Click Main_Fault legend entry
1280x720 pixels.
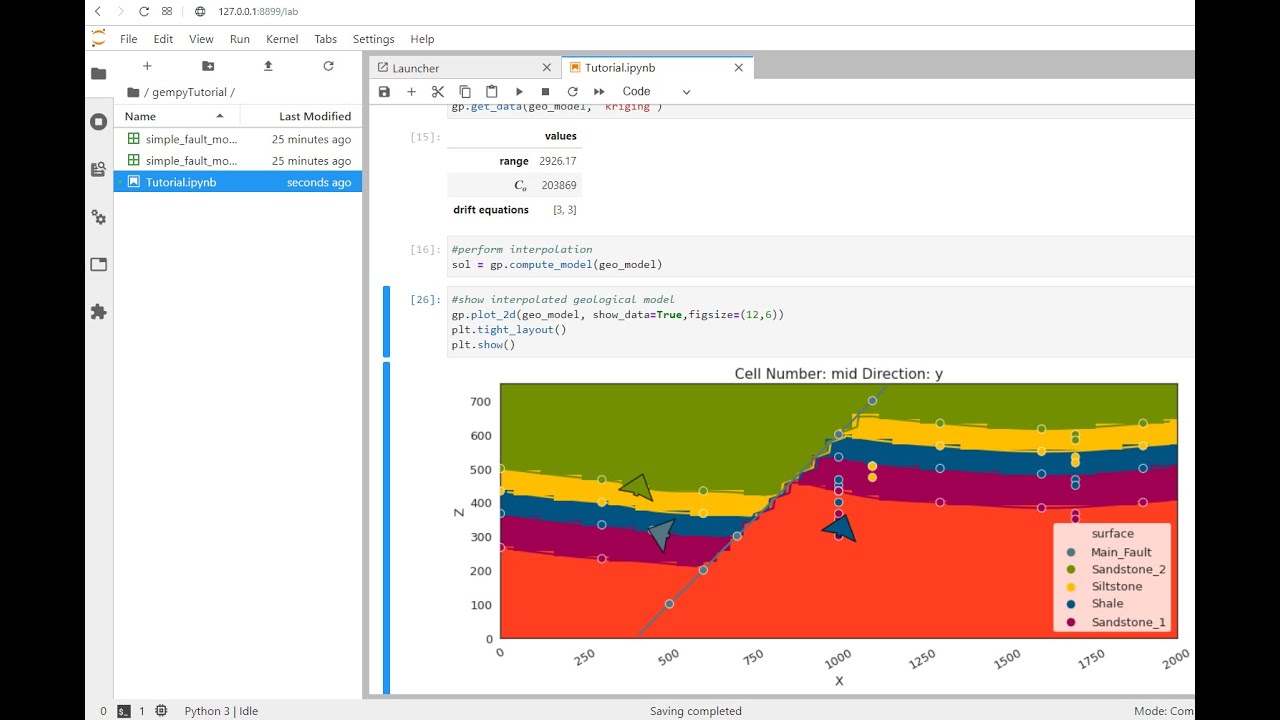coord(1110,552)
